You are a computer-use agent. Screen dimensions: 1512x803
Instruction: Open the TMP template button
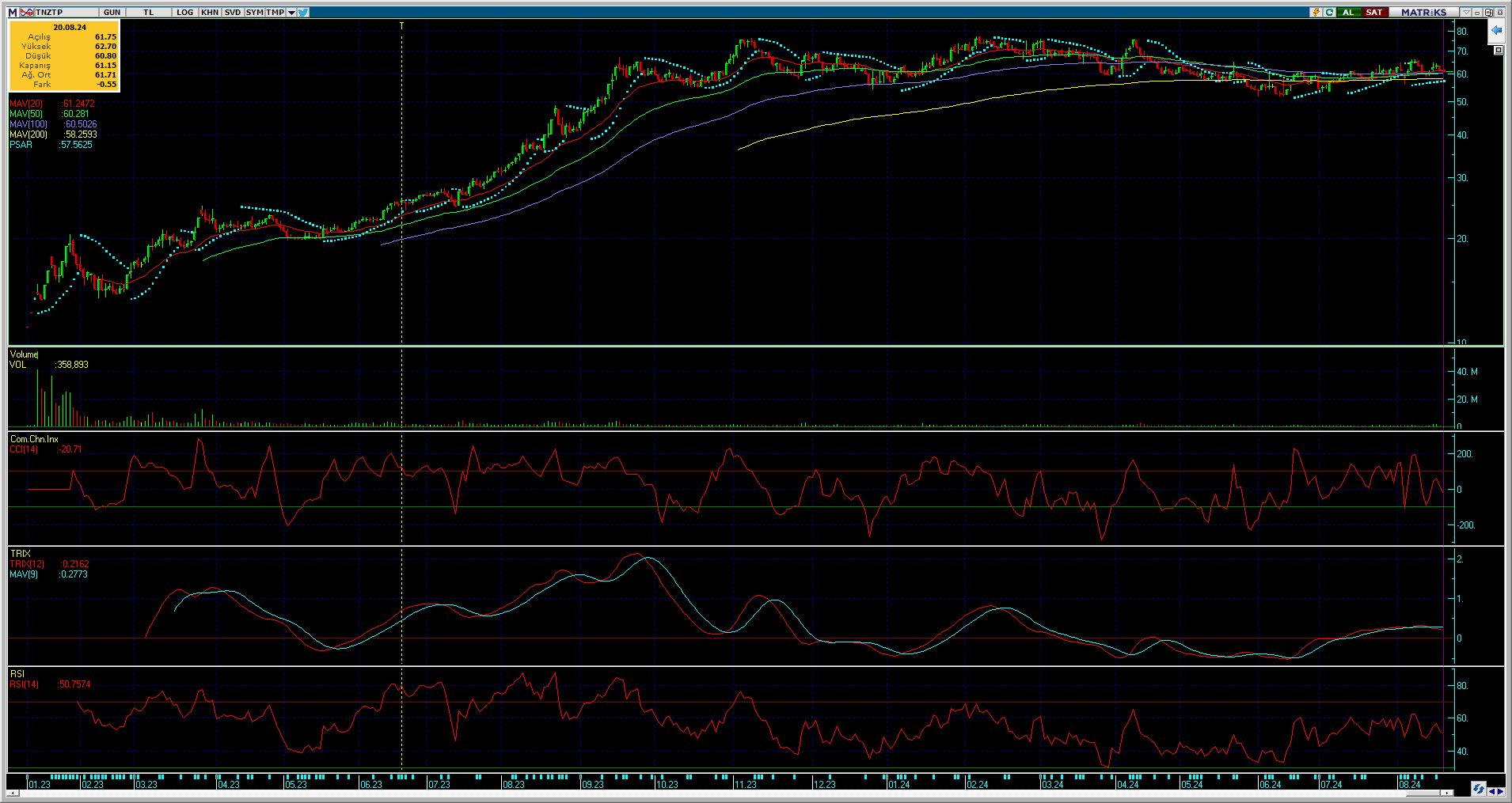(x=275, y=12)
